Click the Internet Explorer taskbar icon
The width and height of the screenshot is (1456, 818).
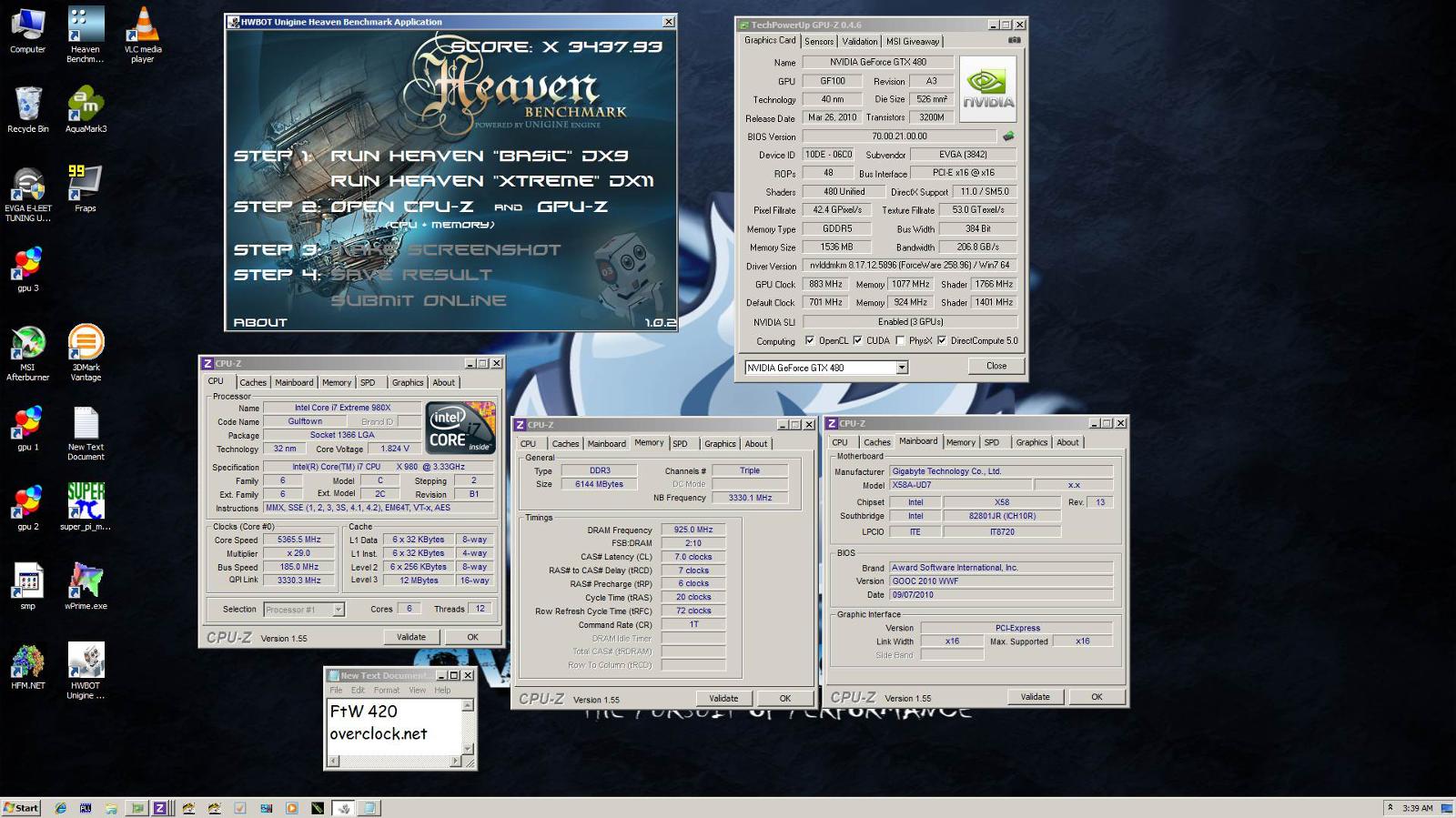pyautogui.click(x=60, y=808)
